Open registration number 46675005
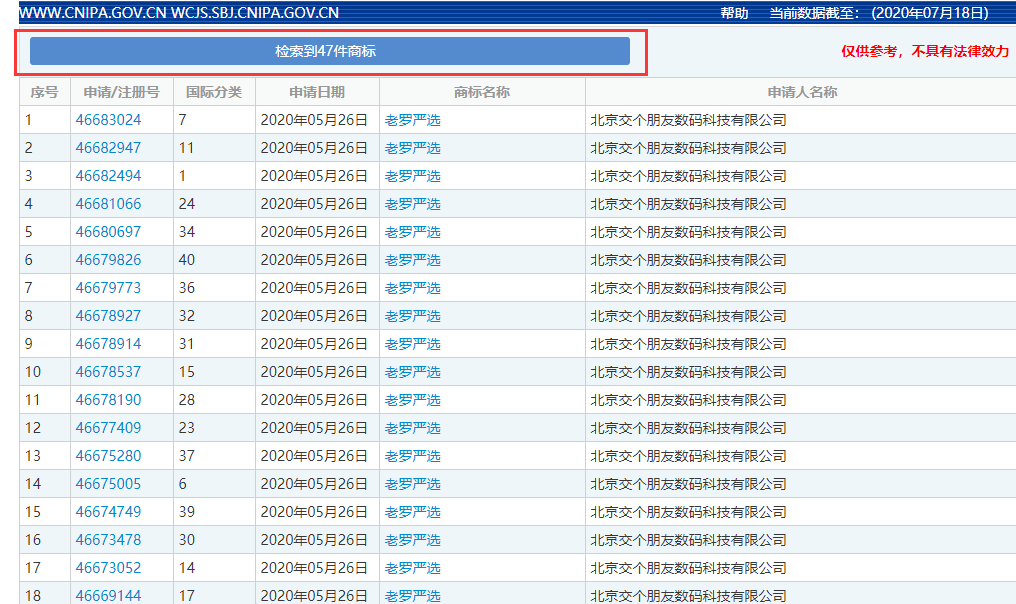The width and height of the screenshot is (1016, 604). [x=108, y=483]
